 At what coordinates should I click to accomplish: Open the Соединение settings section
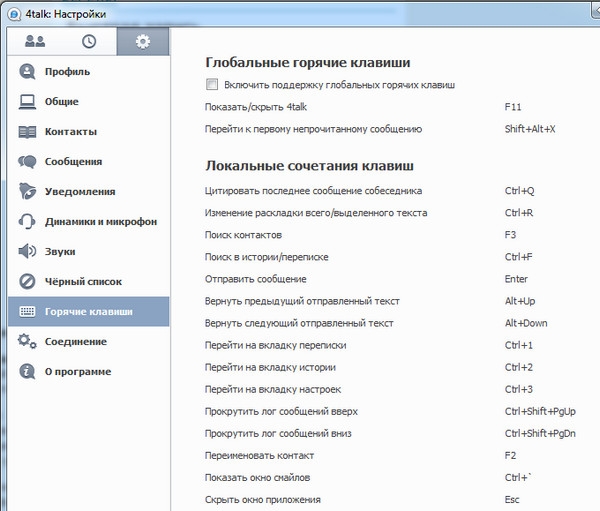[76, 342]
